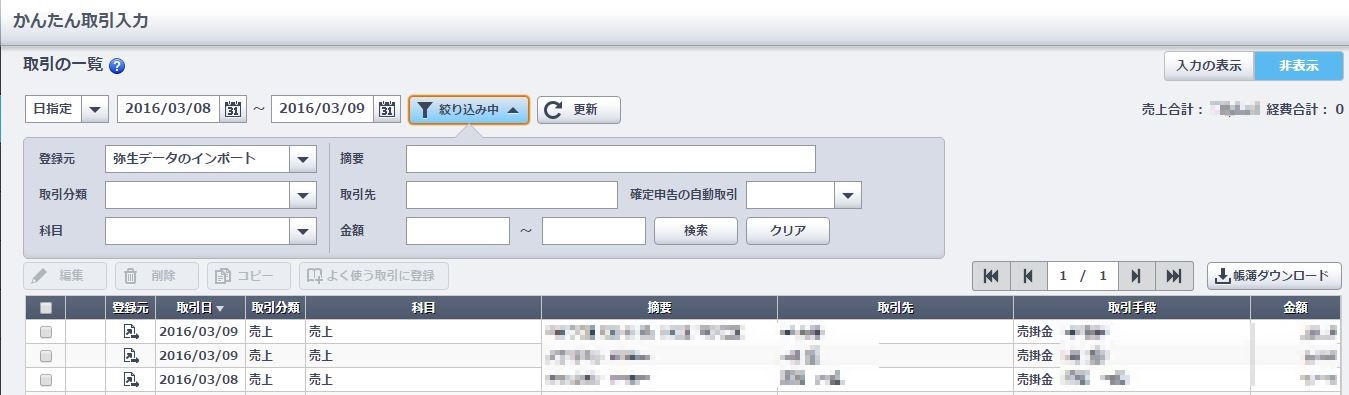Click the 帳簿ダウンロード button
This screenshot has height=395, width=1349.
click(x=1274, y=276)
